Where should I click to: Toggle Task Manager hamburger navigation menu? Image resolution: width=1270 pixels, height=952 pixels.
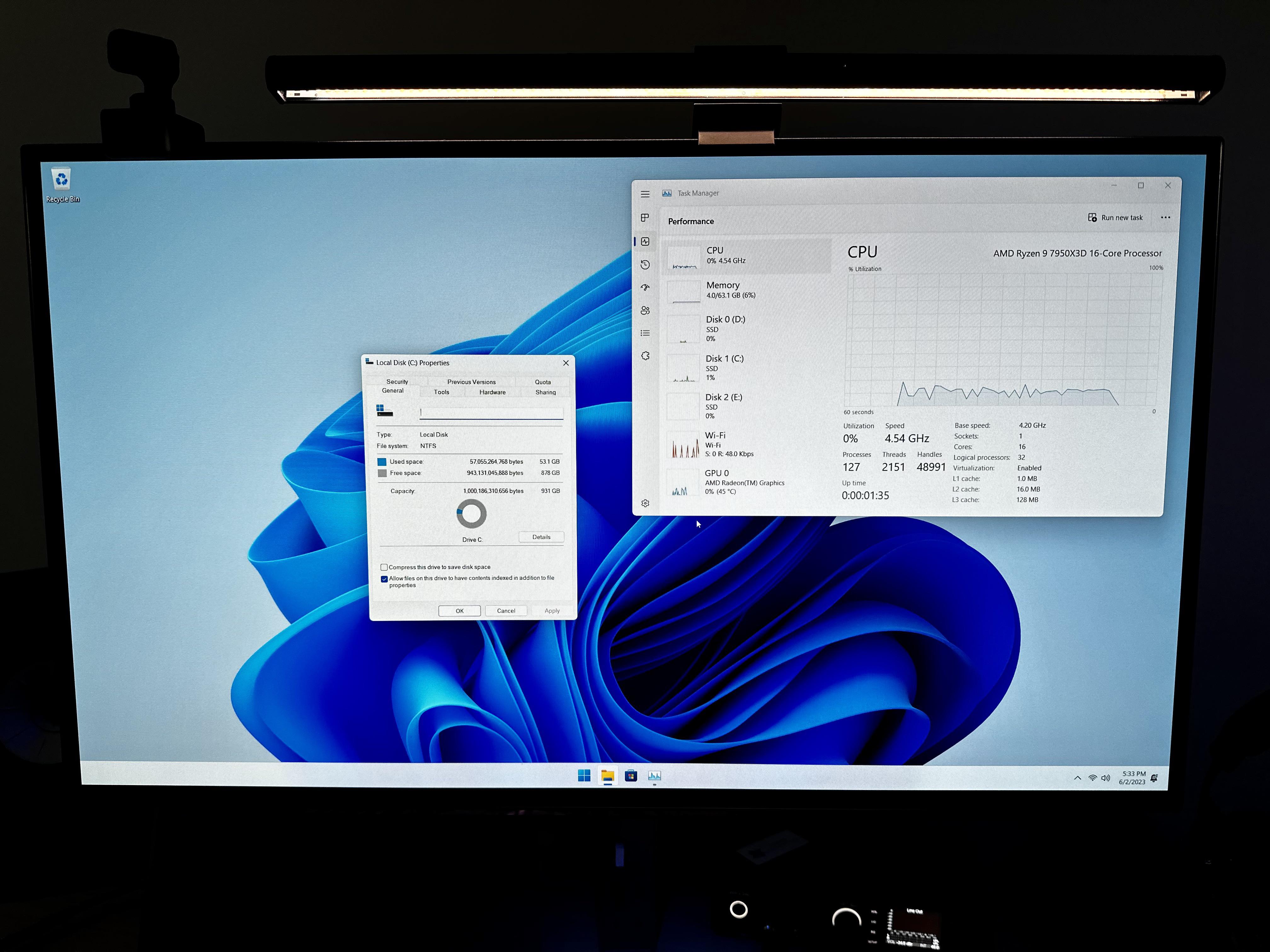click(645, 194)
